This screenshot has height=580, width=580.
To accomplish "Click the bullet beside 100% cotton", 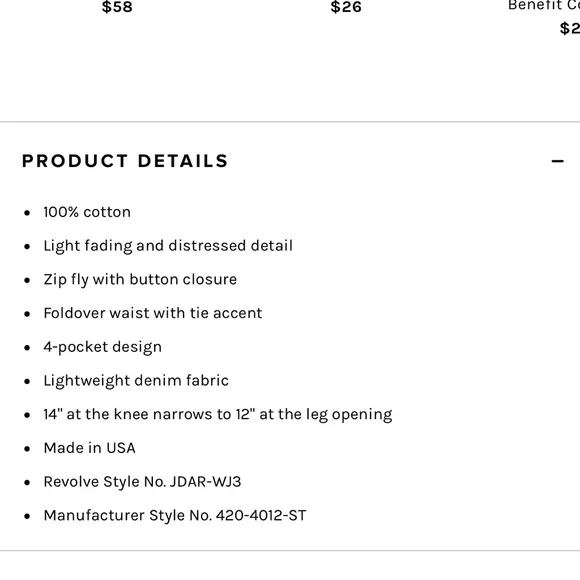I will (x=27, y=213).
